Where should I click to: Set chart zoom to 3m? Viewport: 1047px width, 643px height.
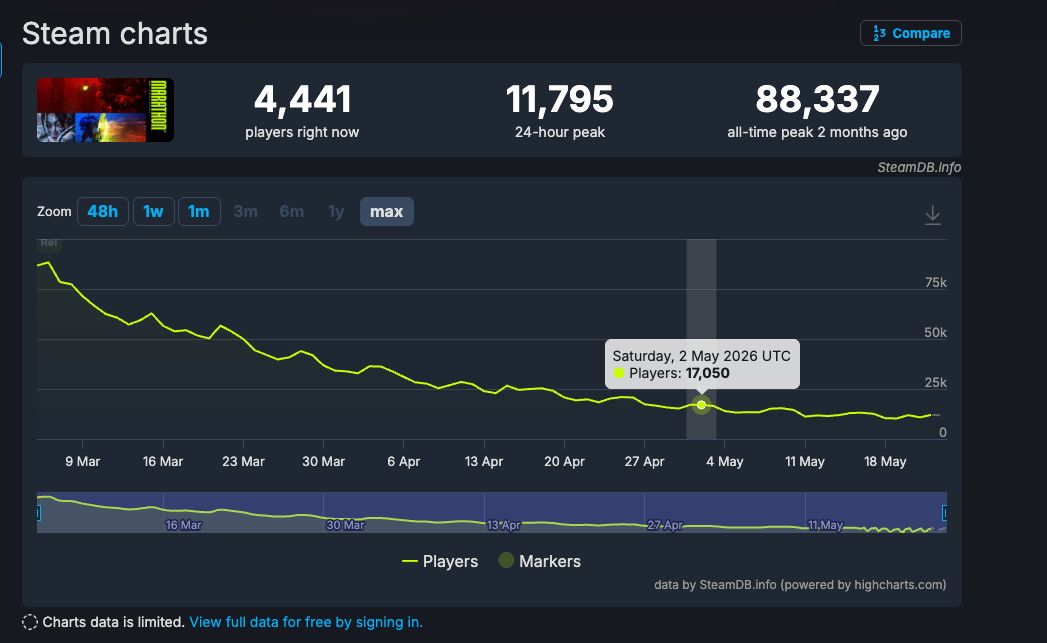coord(246,212)
